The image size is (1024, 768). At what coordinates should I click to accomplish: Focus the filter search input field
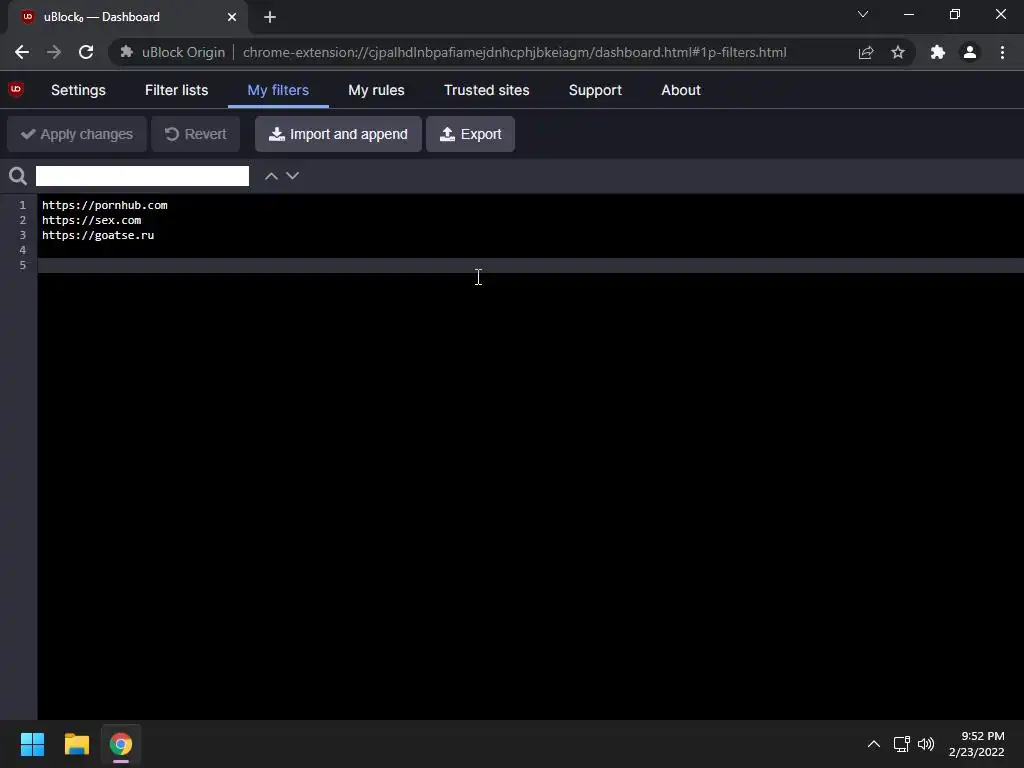142,176
